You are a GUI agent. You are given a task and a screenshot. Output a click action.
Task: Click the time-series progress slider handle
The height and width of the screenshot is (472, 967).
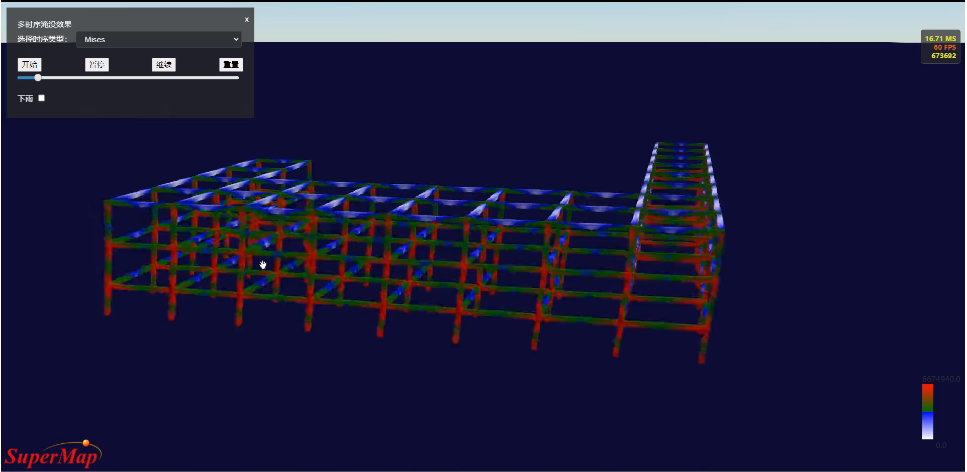pos(38,78)
